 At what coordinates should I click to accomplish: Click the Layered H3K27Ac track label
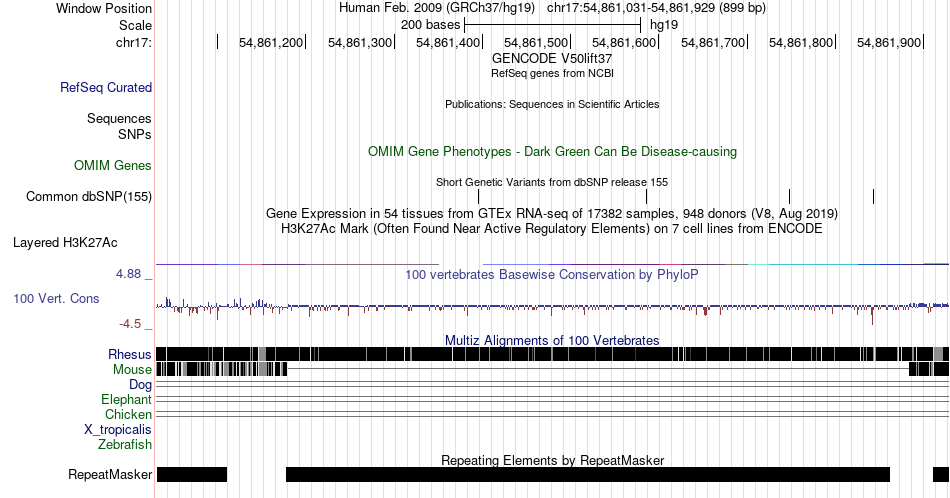tap(65, 242)
